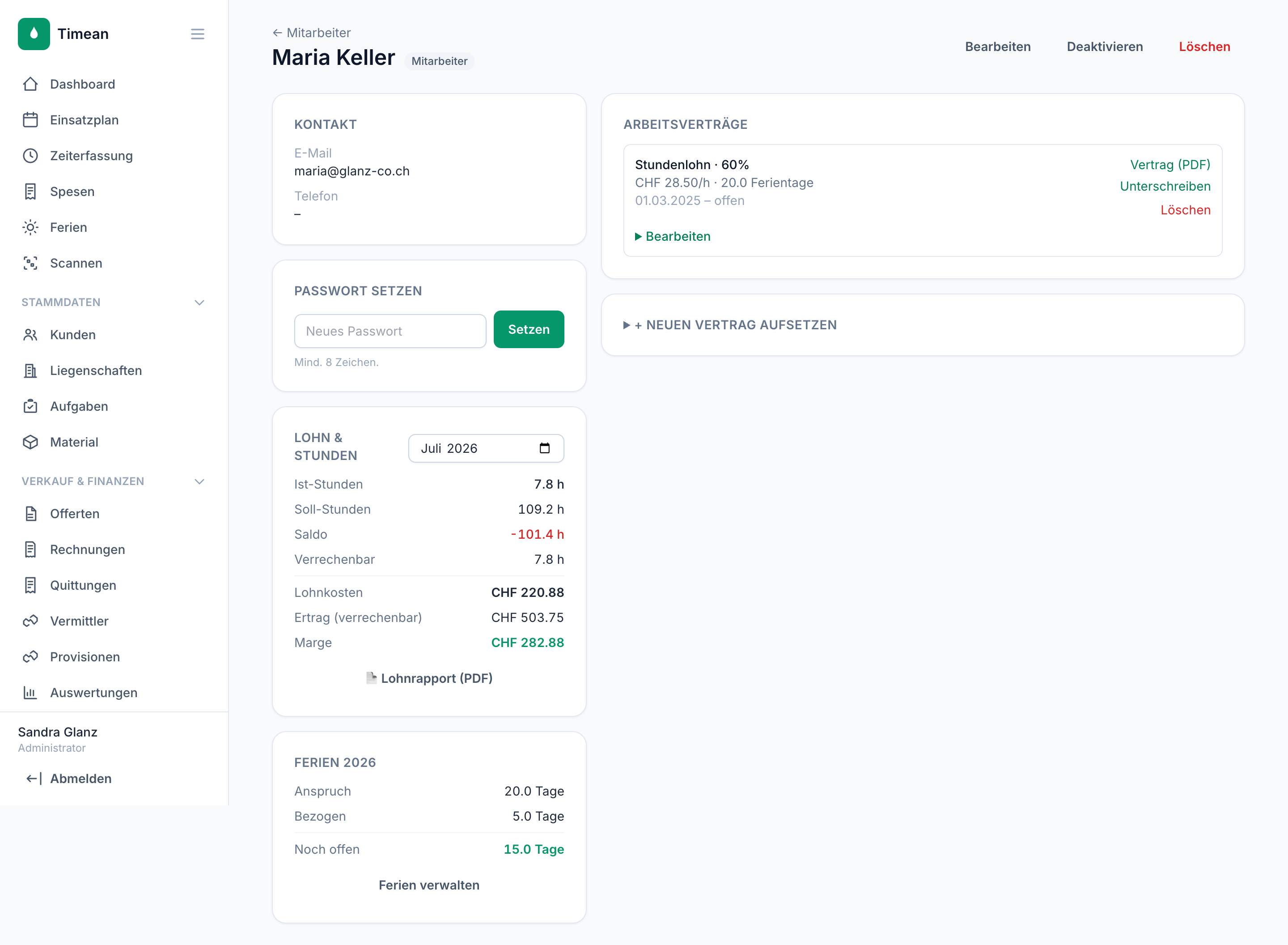Select Einsatzplan in the sidebar
1288x945 pixels.
(114, 120)
